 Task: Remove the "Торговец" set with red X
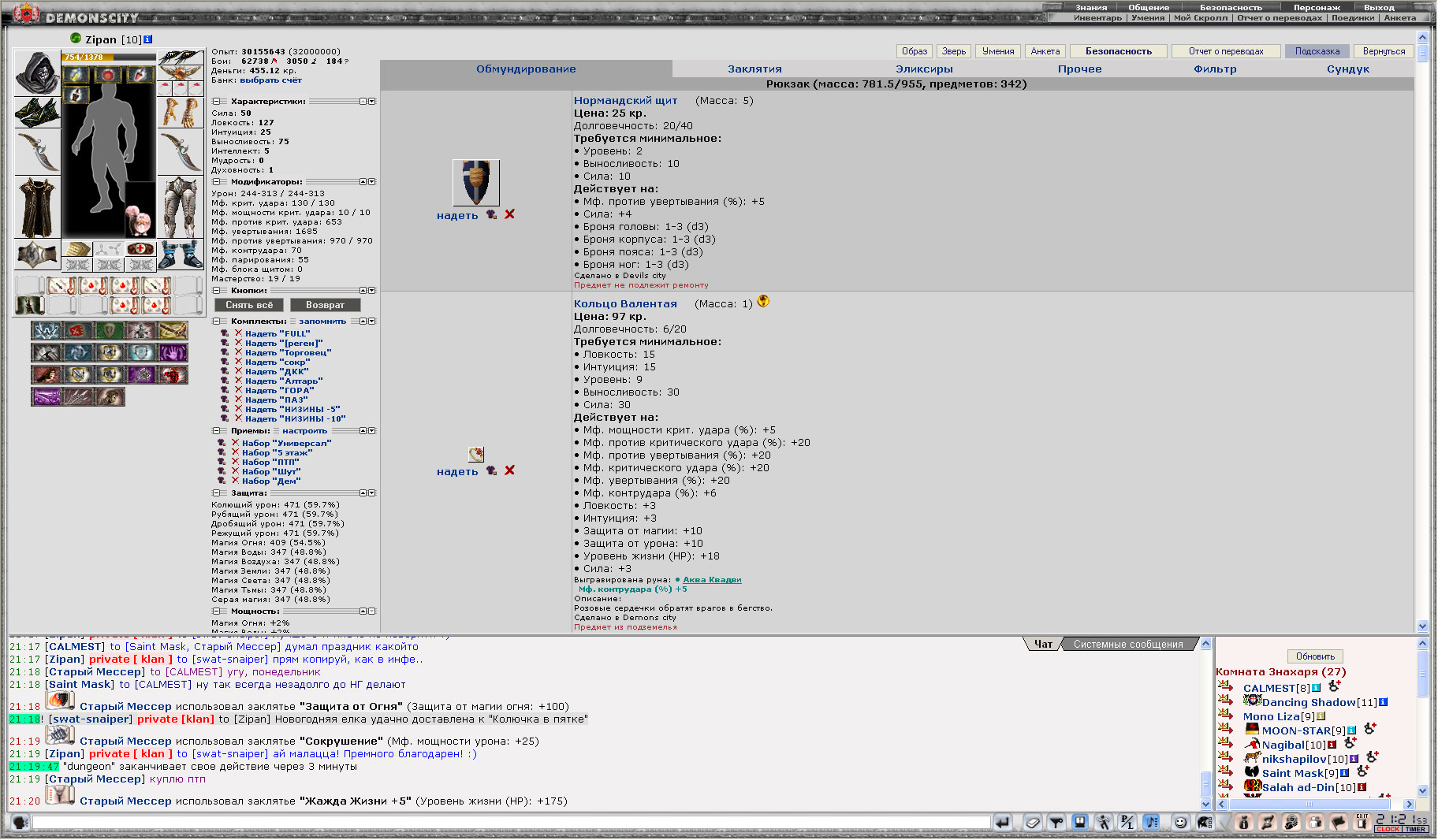point(237,352)
